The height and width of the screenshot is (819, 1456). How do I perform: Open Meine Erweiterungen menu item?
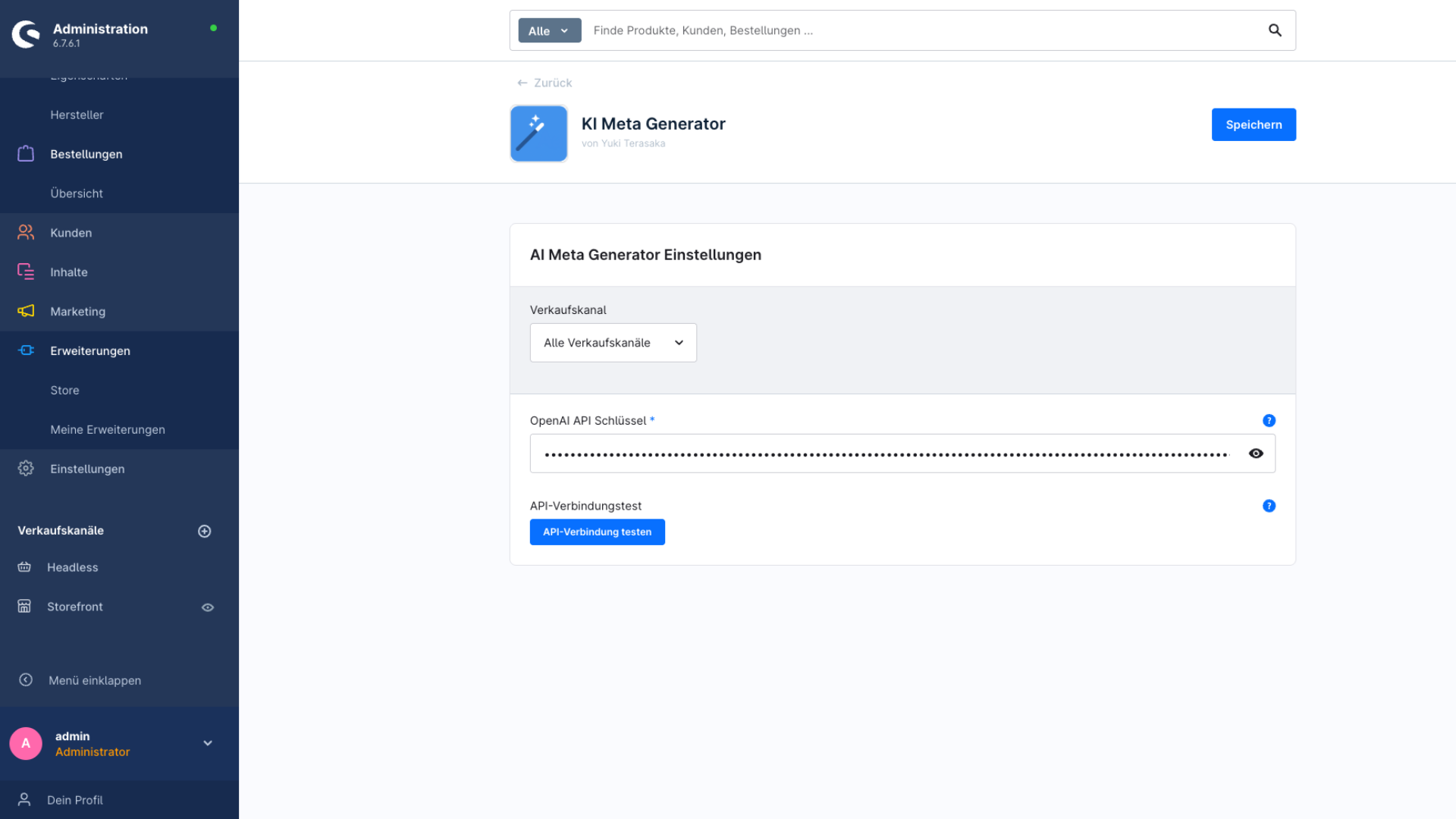[x=108, y=429]
